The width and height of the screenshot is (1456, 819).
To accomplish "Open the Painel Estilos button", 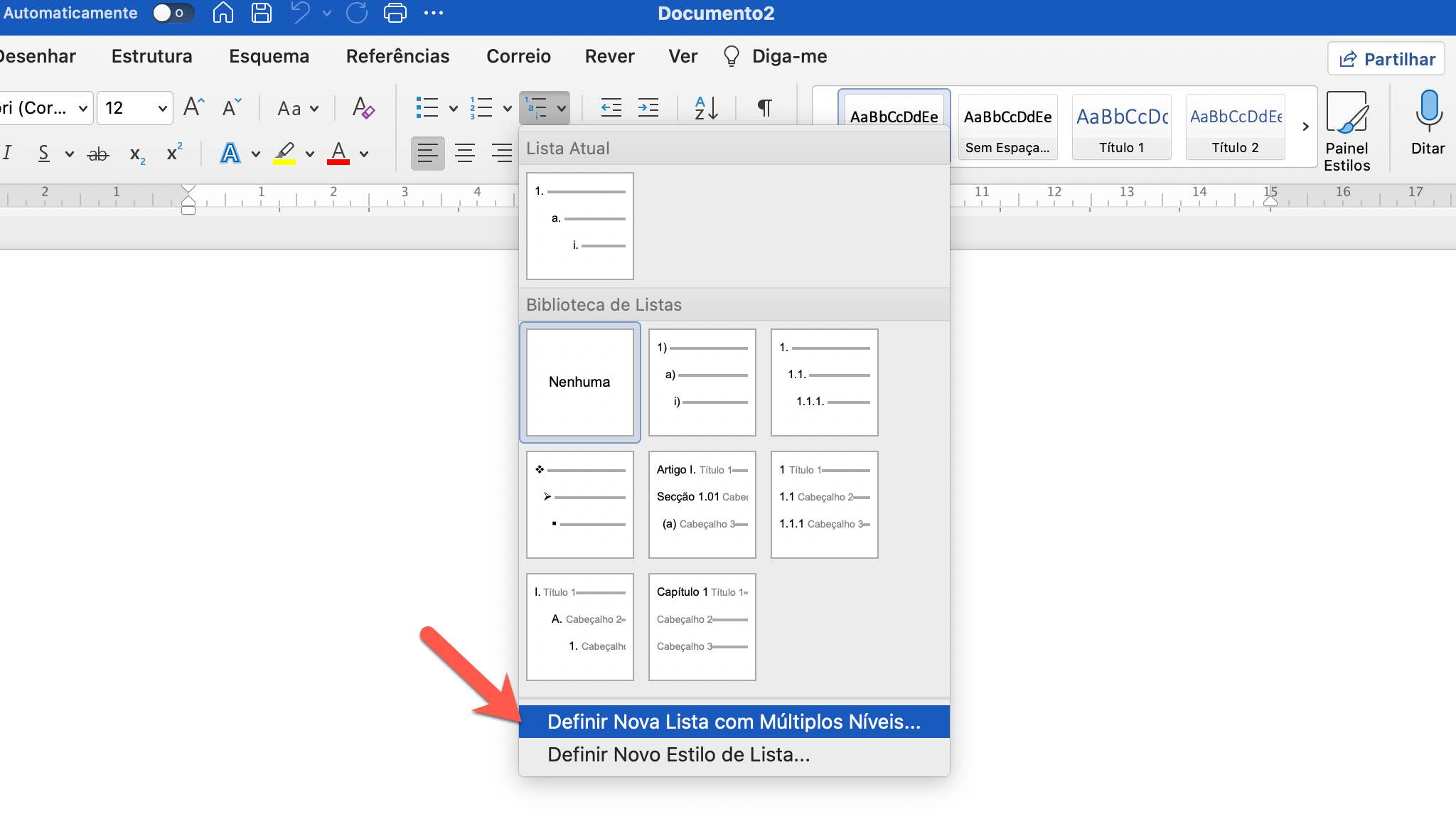I will tap(1347, 131).
